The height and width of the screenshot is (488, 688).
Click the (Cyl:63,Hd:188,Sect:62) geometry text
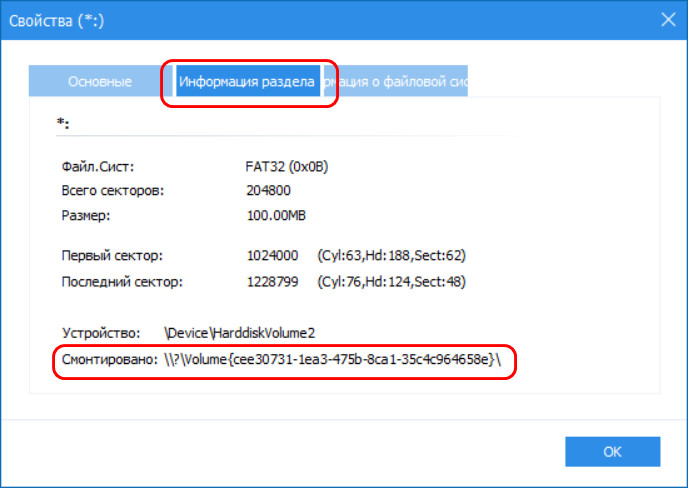(391, 255)
